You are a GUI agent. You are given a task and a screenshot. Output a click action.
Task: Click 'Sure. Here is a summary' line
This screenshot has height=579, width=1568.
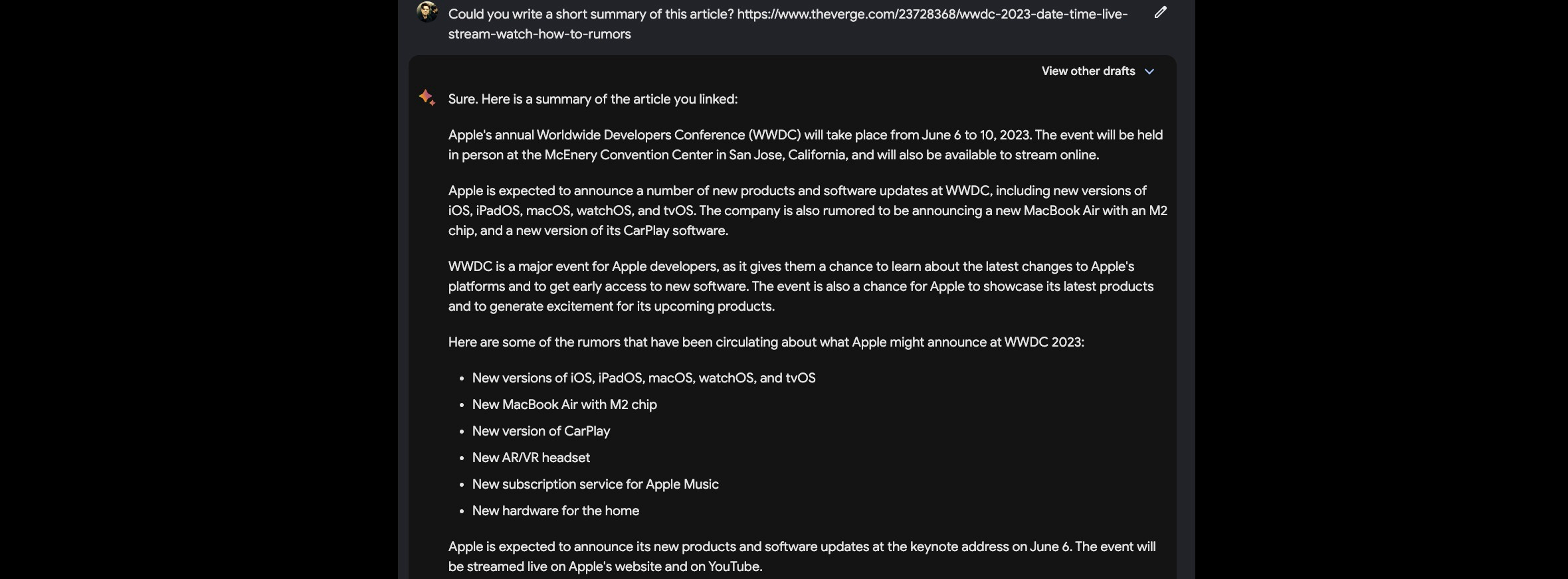(593, 99)
